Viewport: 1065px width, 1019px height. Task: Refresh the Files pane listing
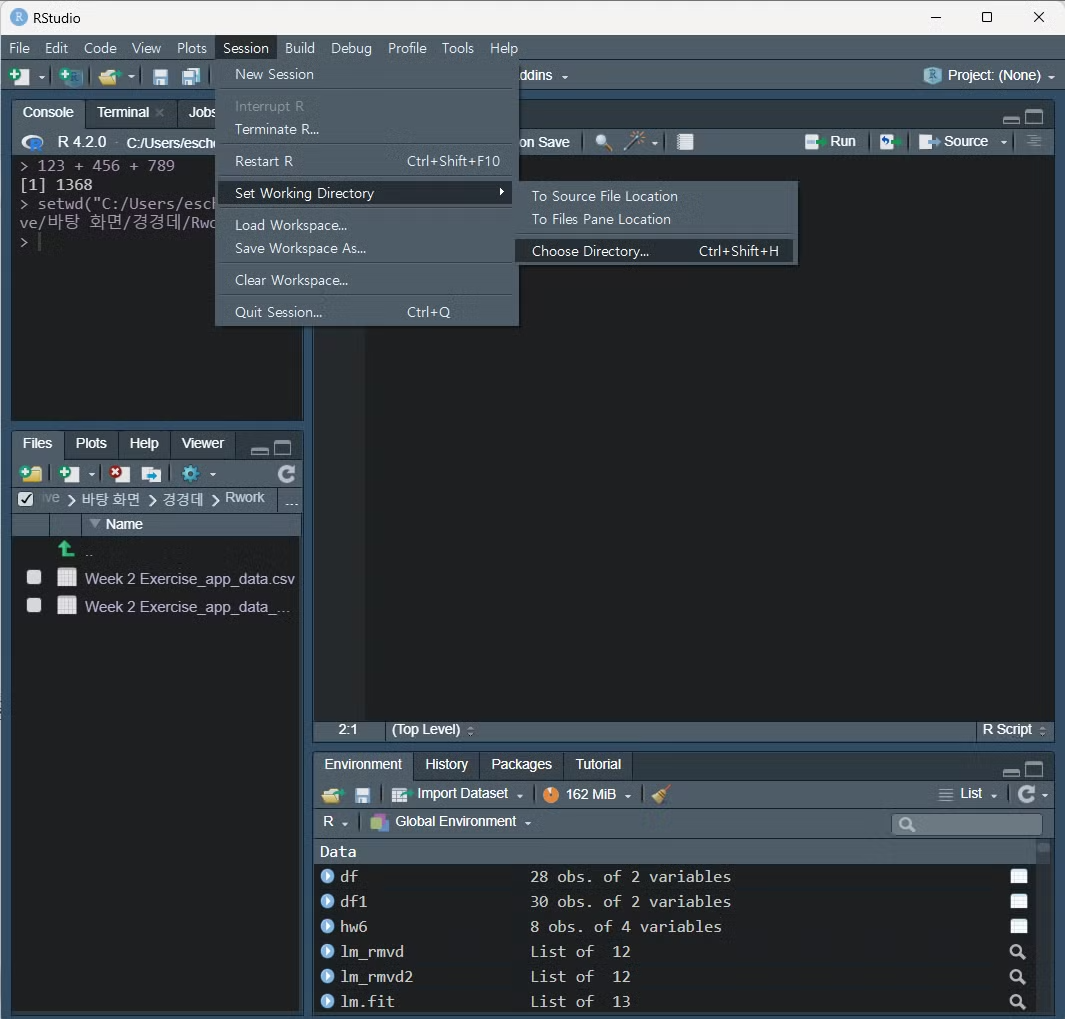click(287, 473)
